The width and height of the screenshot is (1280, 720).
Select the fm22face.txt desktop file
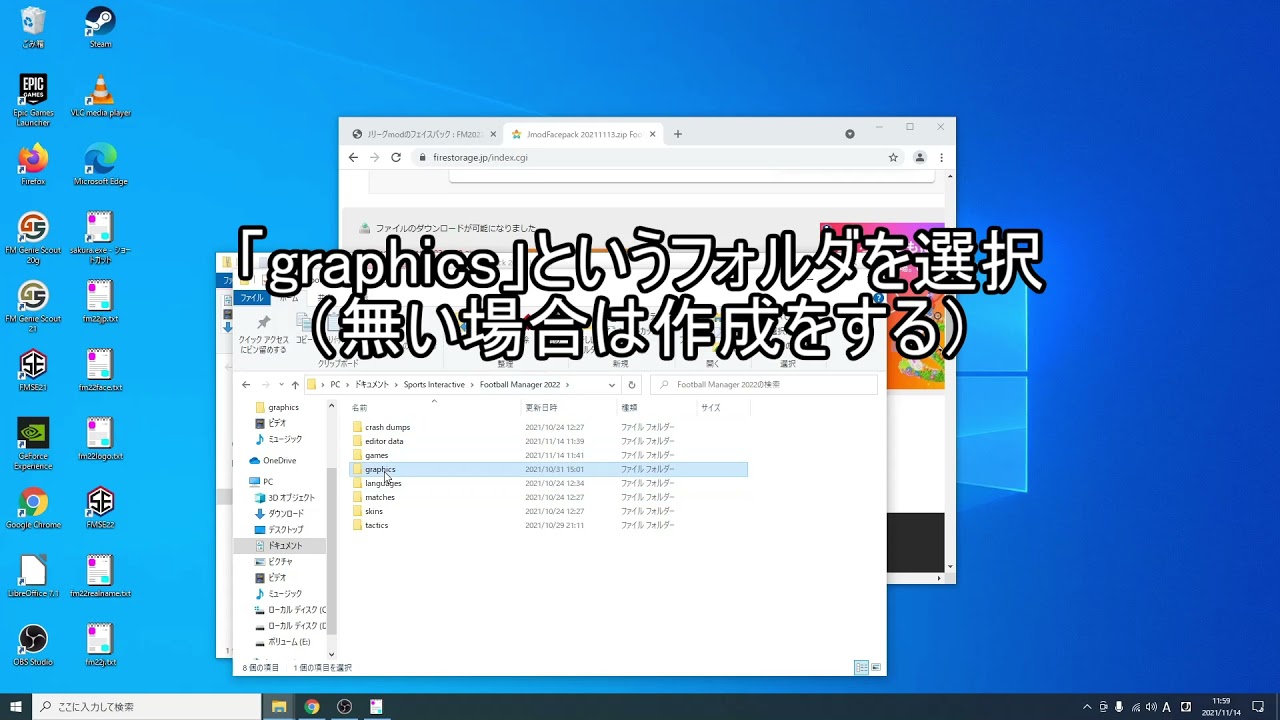pyautogui.click(x=100, y=370)
